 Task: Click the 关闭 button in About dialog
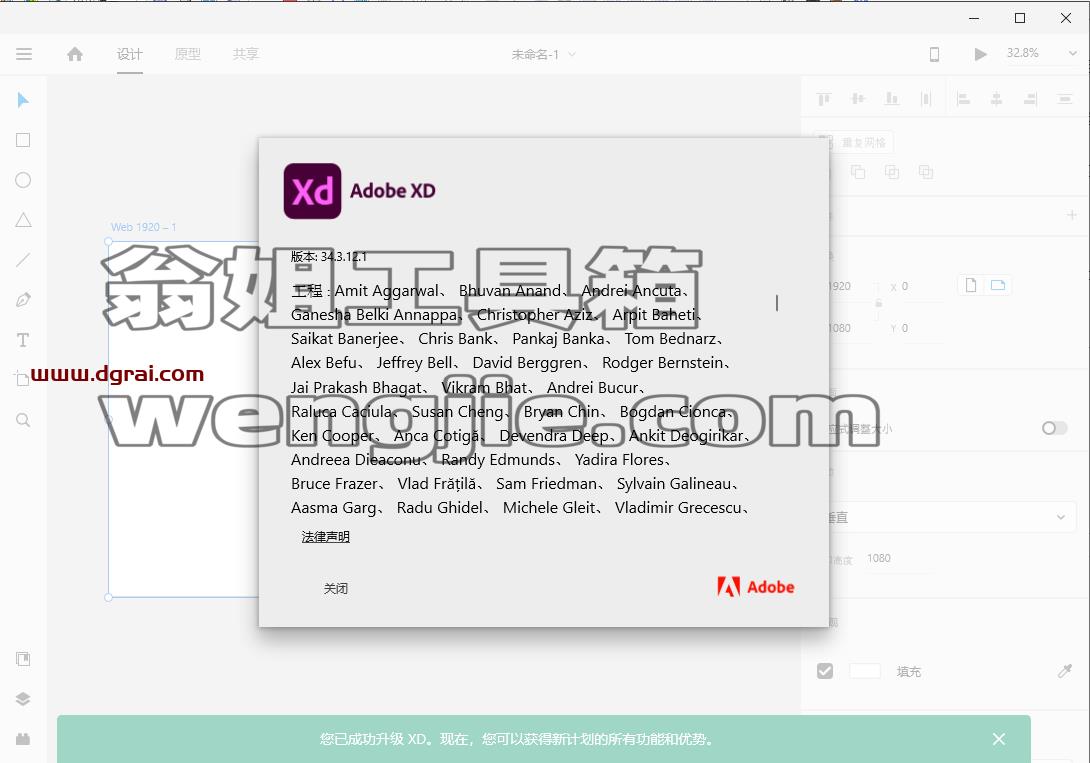coord(336,589)
